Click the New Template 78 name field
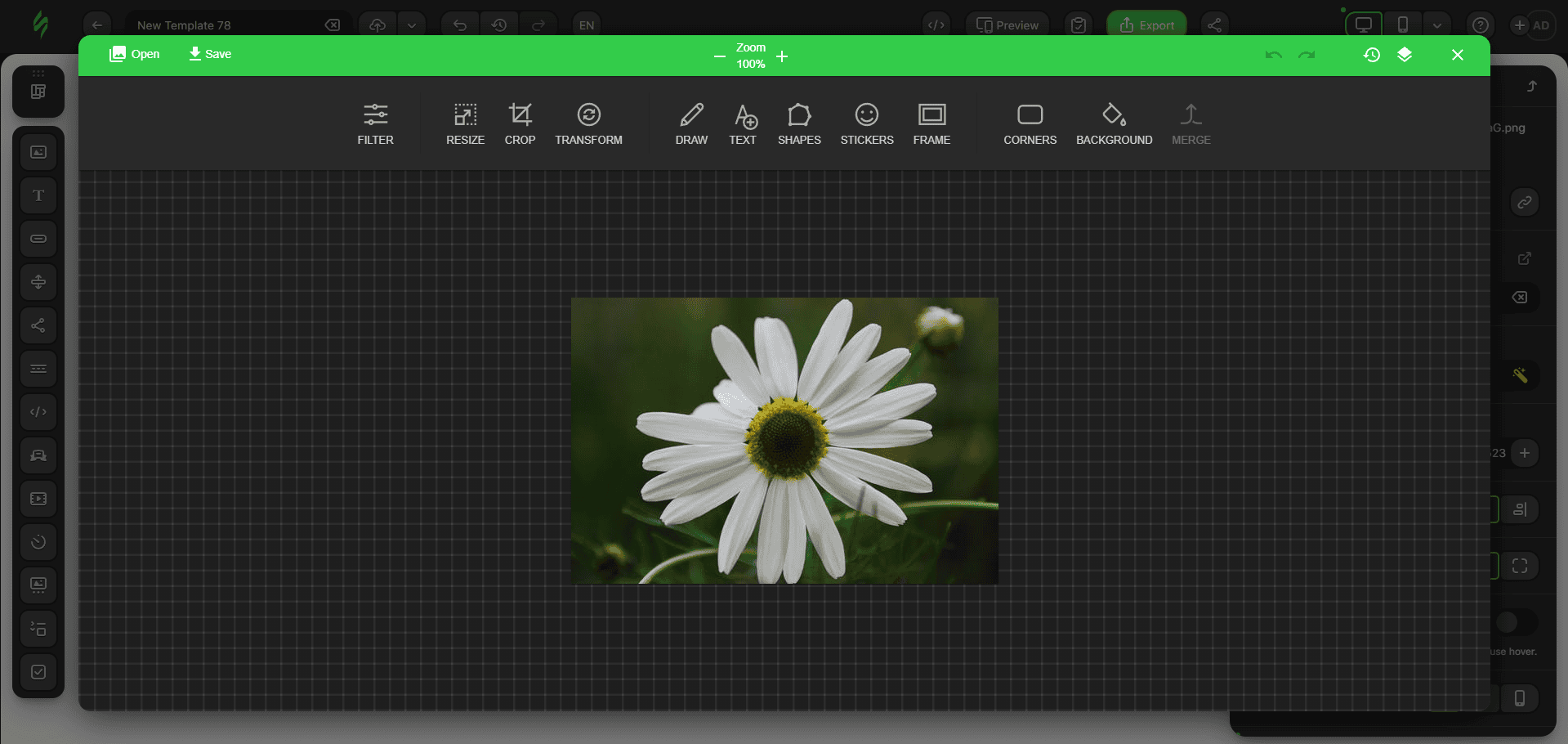 (204, 25)
